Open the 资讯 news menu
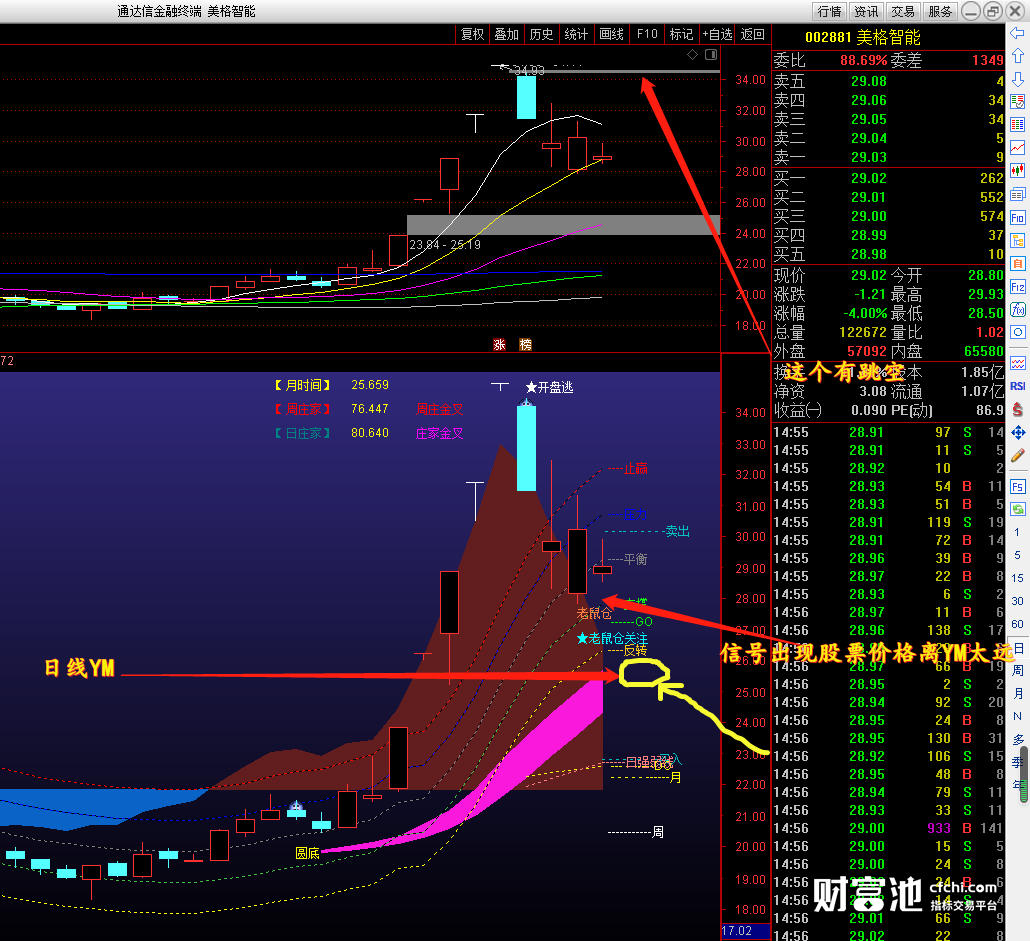This screenshot has width=1030, height=941. (x=866, y=11)
